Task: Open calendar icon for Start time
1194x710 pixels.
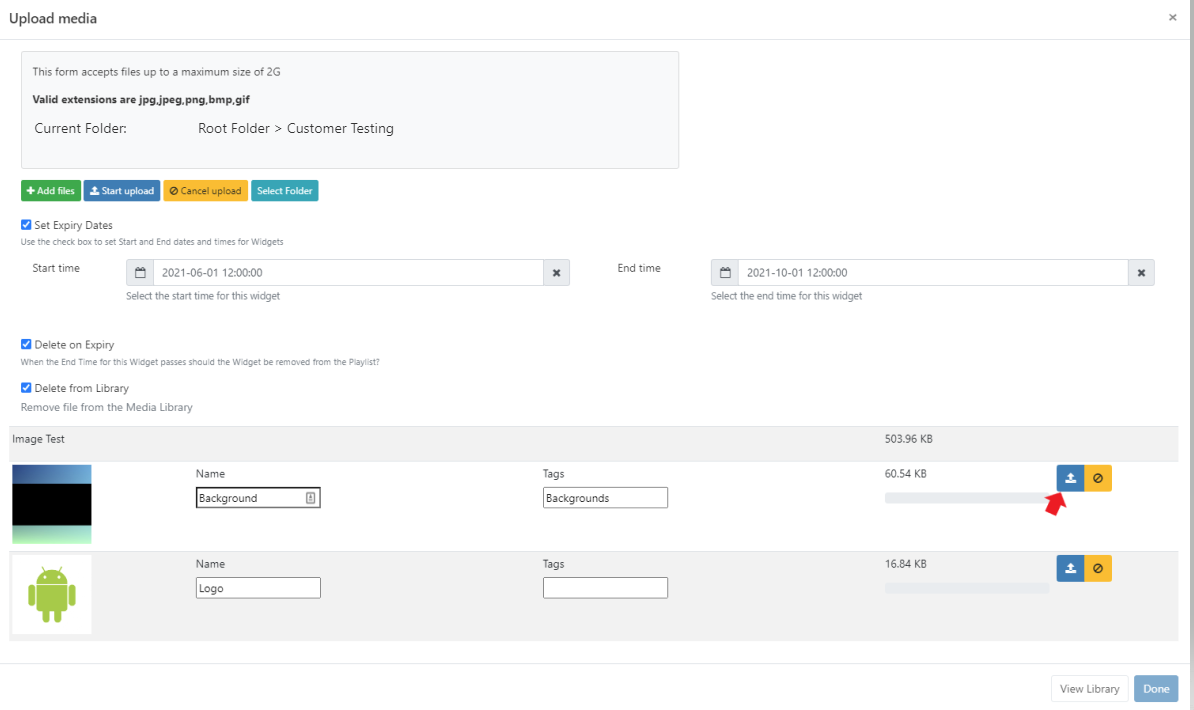Action: pos(140,273)
